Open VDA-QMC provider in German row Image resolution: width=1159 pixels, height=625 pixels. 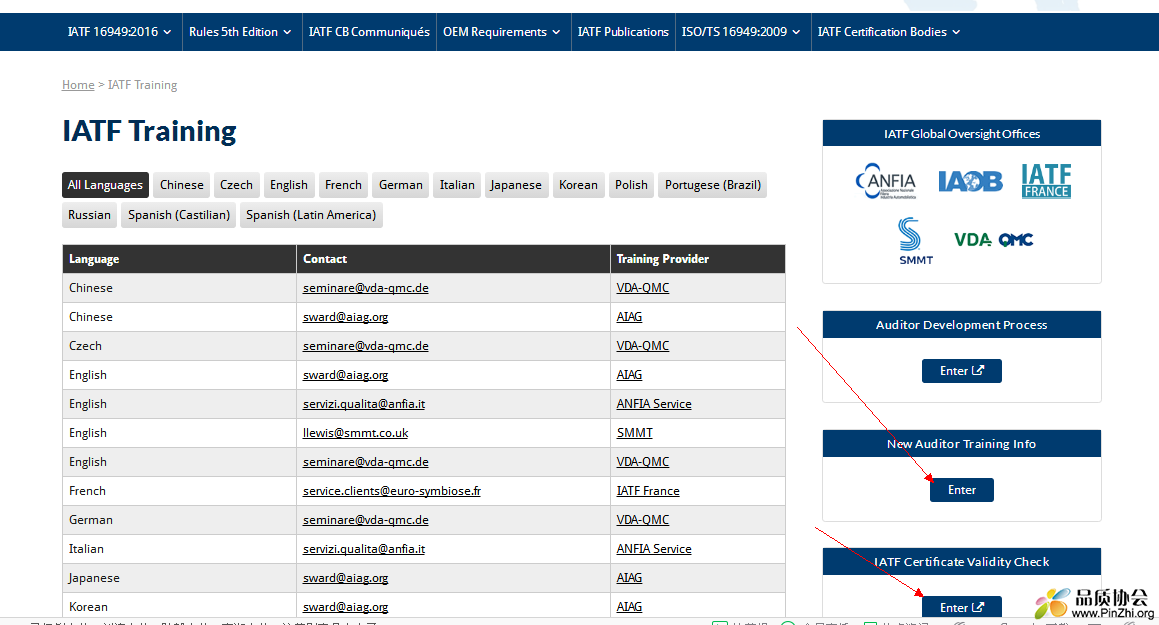click(643, 520)
